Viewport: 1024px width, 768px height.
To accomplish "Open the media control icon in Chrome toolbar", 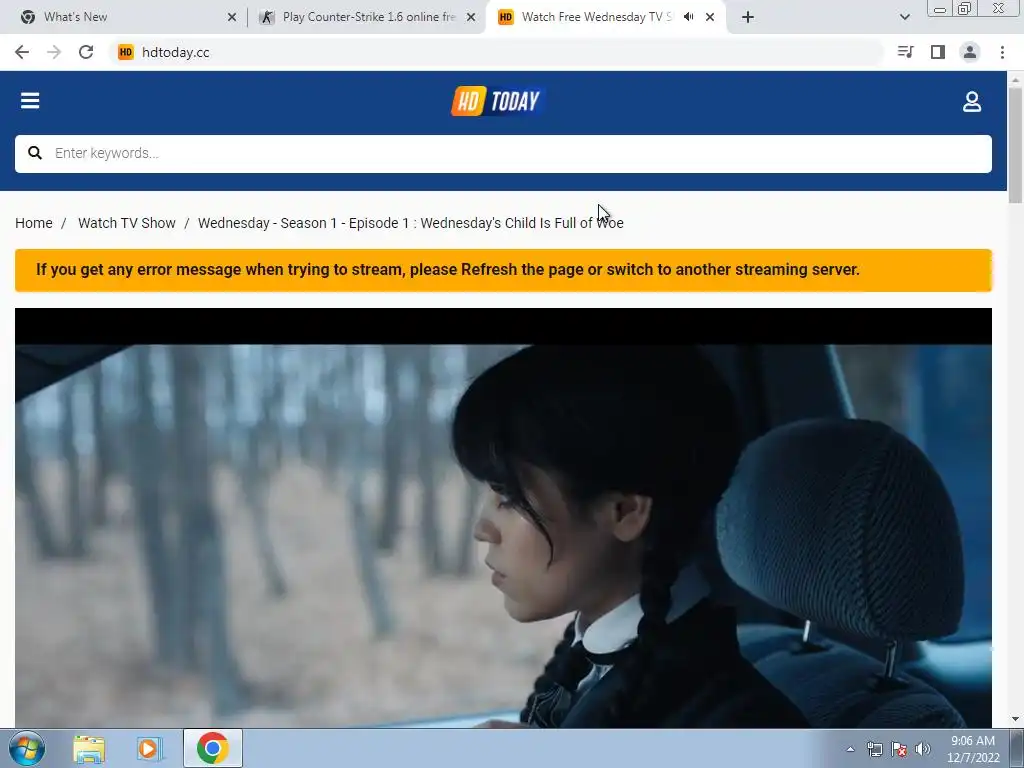I will pyautogui.click(x=906, y=52).
